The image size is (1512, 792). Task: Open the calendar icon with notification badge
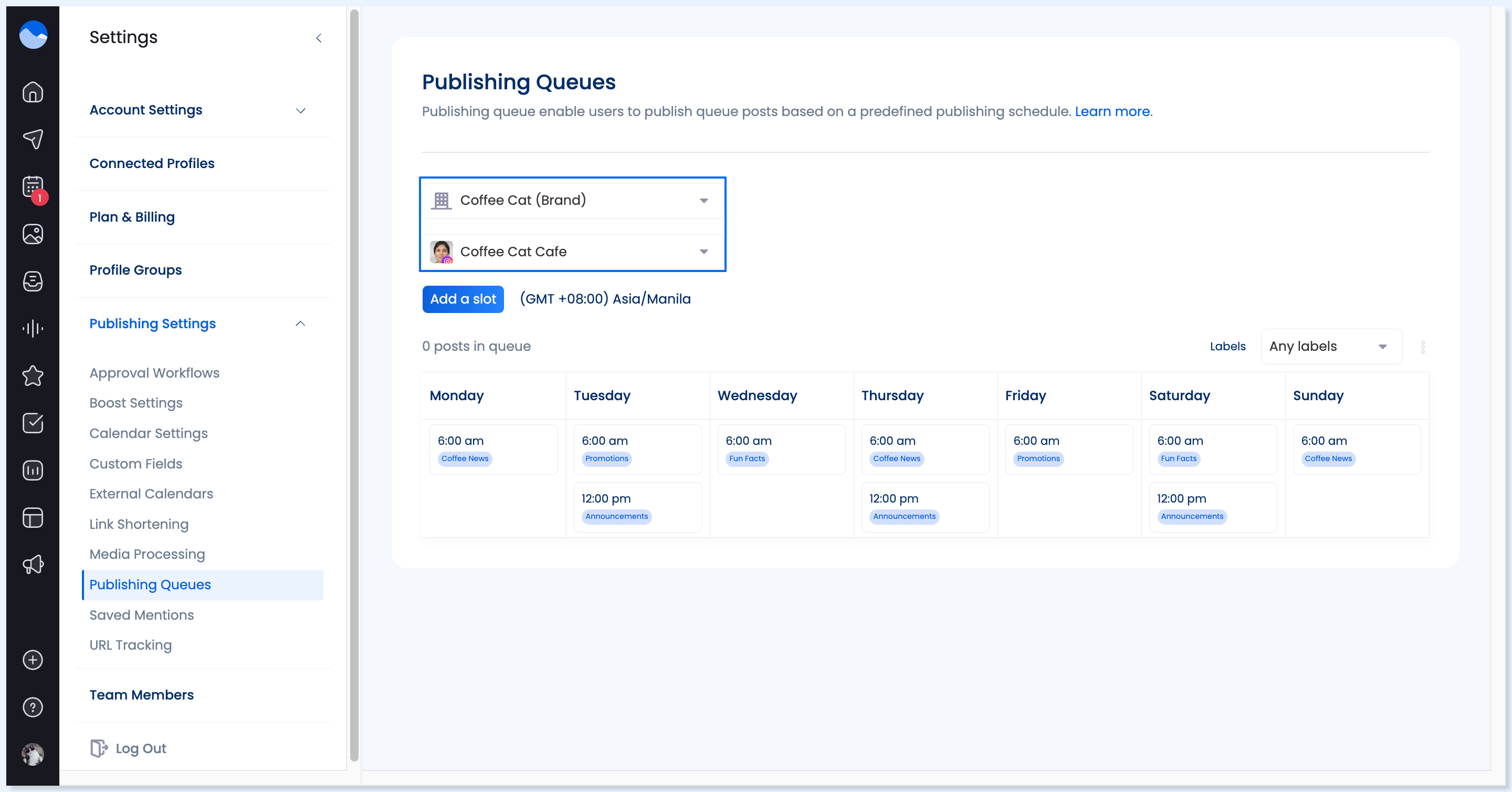click(33, 186)
